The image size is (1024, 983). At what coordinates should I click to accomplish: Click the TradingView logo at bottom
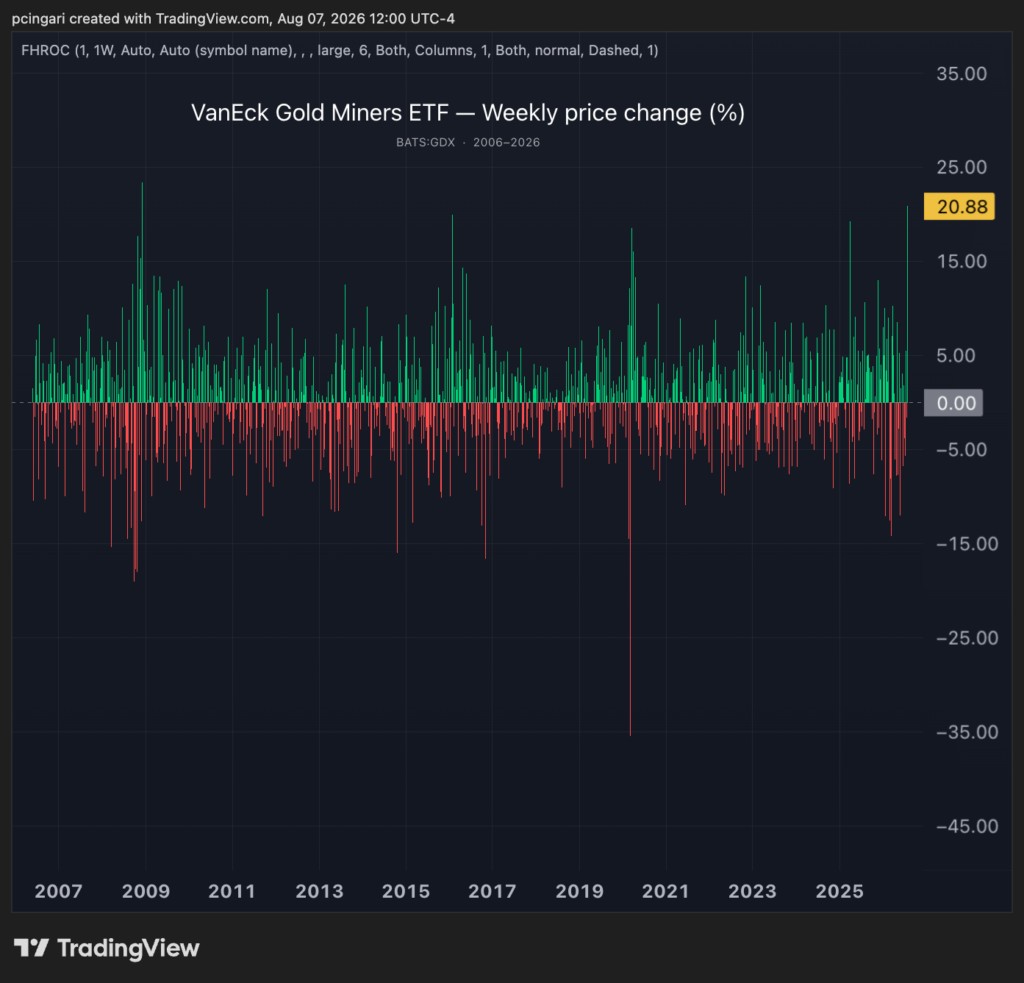[x=106, y=948]
